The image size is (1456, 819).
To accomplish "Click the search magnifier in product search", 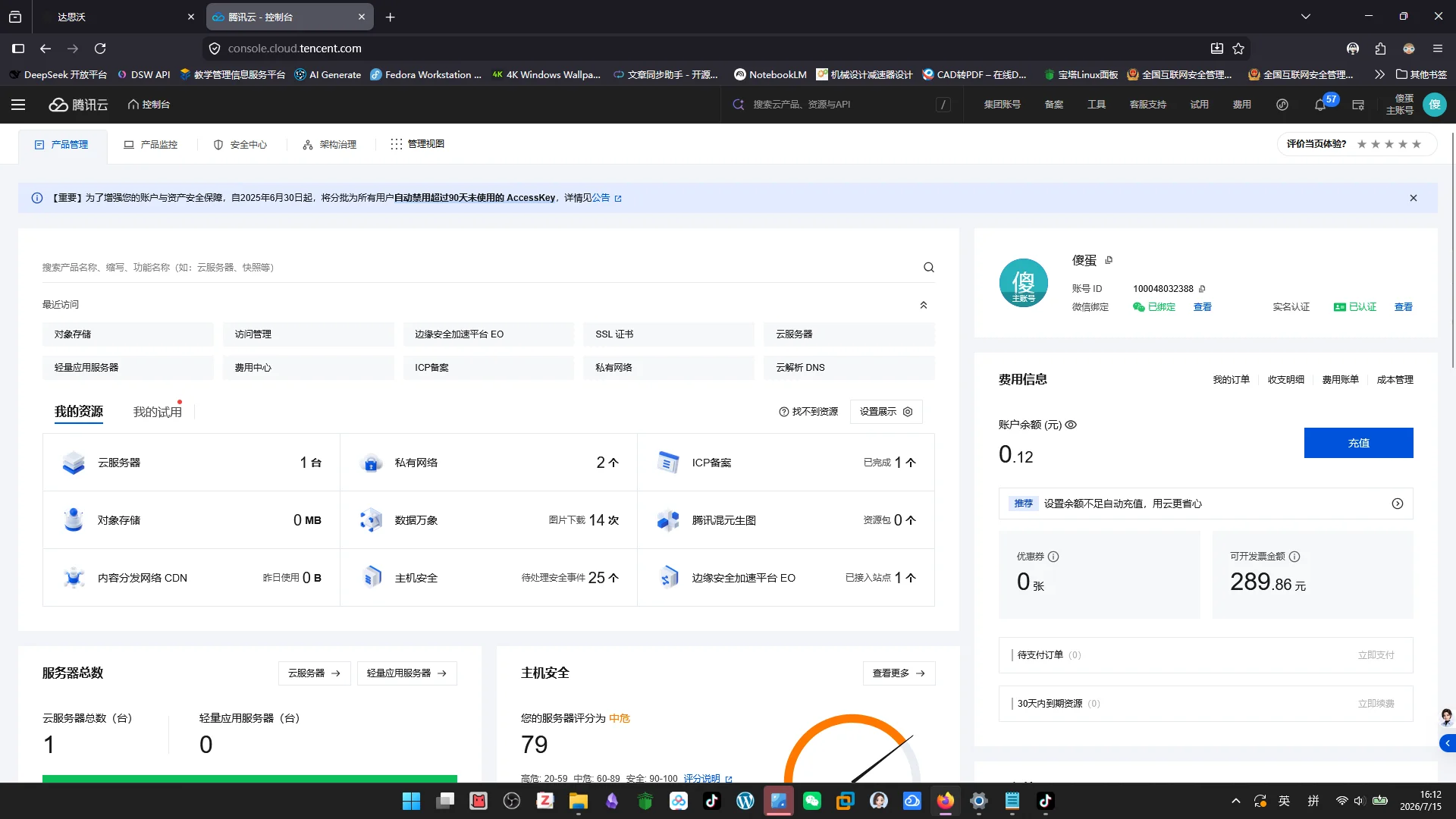I will pos(929,267).
